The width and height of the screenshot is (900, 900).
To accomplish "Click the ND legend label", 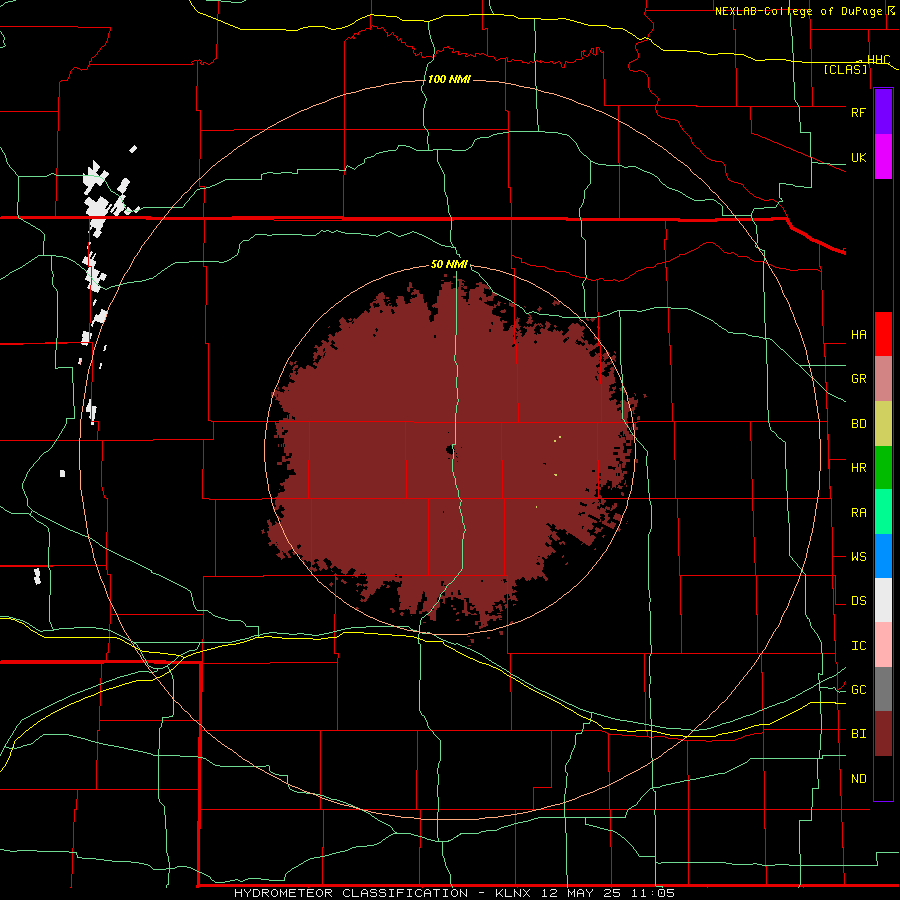I will pos(858,779).
